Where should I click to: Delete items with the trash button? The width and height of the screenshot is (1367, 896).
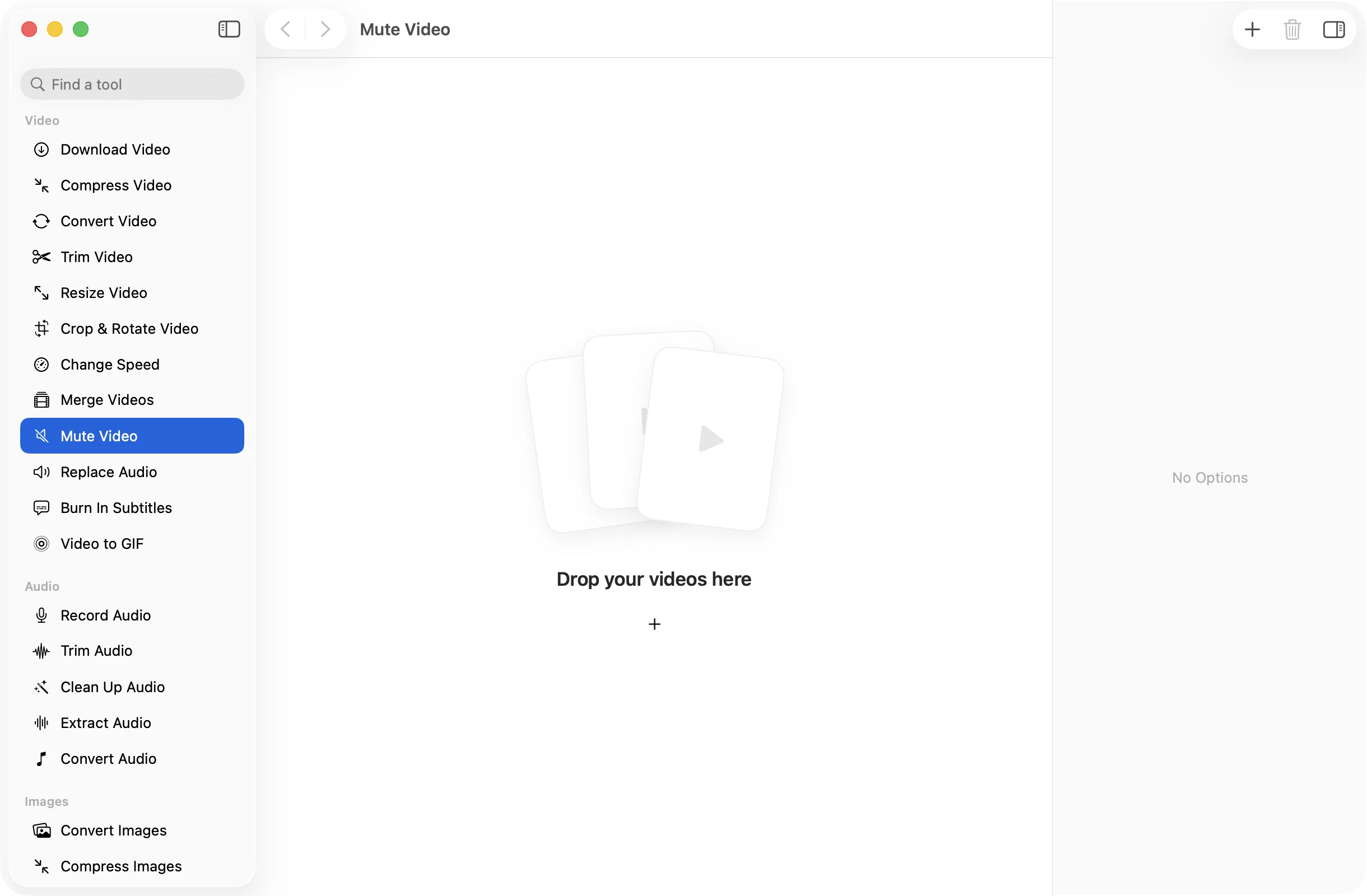tap(1292, 29)
